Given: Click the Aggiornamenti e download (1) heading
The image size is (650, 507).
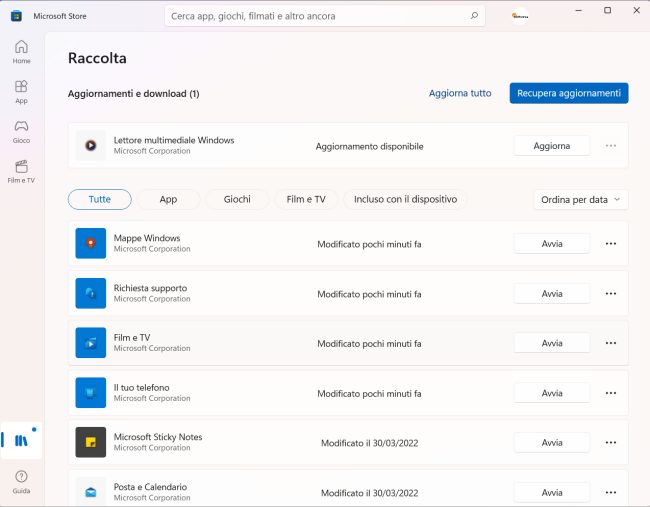Looking at the screenshot, I should point(133,94).
